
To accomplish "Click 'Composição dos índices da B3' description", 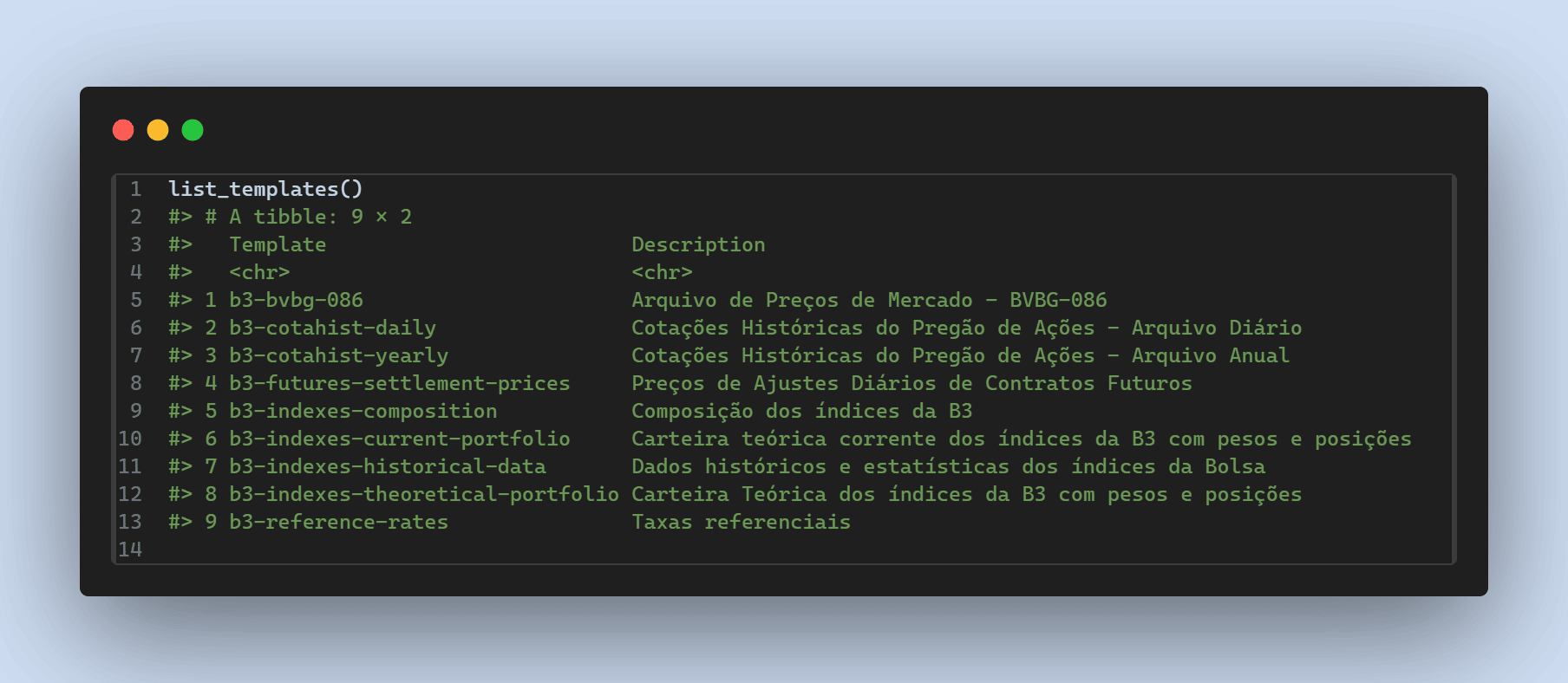I will [801, 411].
